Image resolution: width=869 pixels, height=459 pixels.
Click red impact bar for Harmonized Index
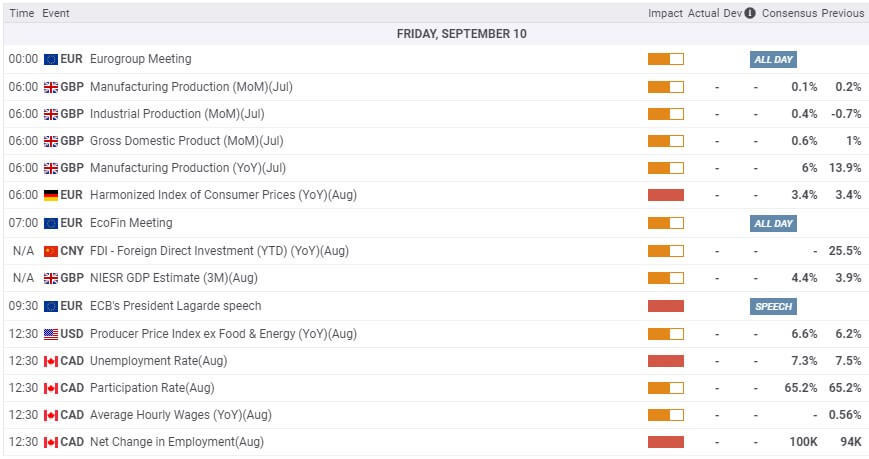(665, 195)
